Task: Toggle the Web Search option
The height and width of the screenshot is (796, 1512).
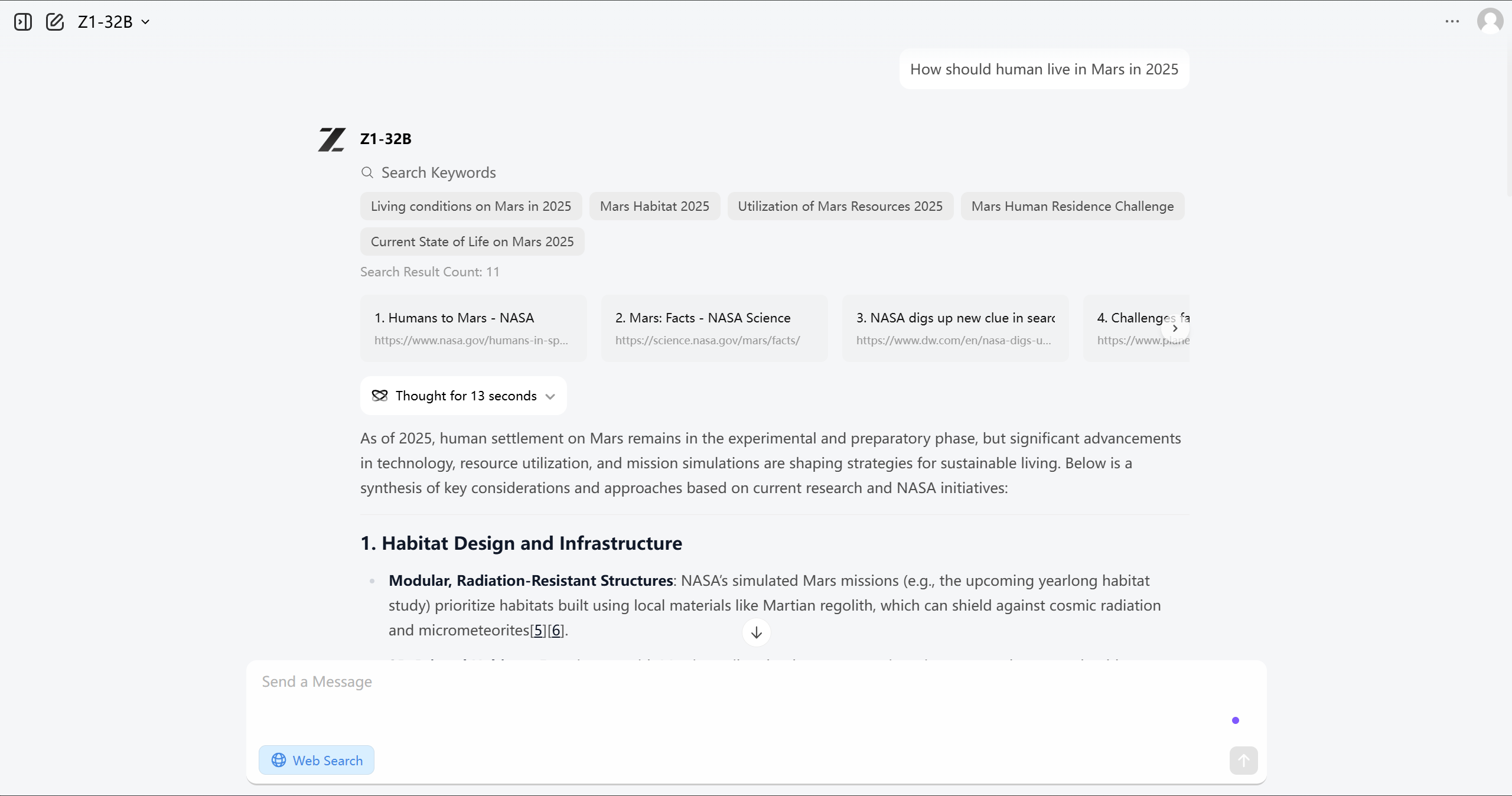Action: [x=317, y=760]
